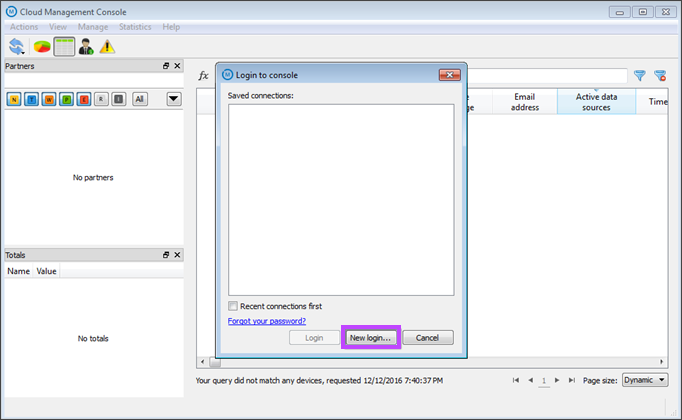
Task: Undock the Partners panel
Action: pyautogui.click(x=166, y=66)
